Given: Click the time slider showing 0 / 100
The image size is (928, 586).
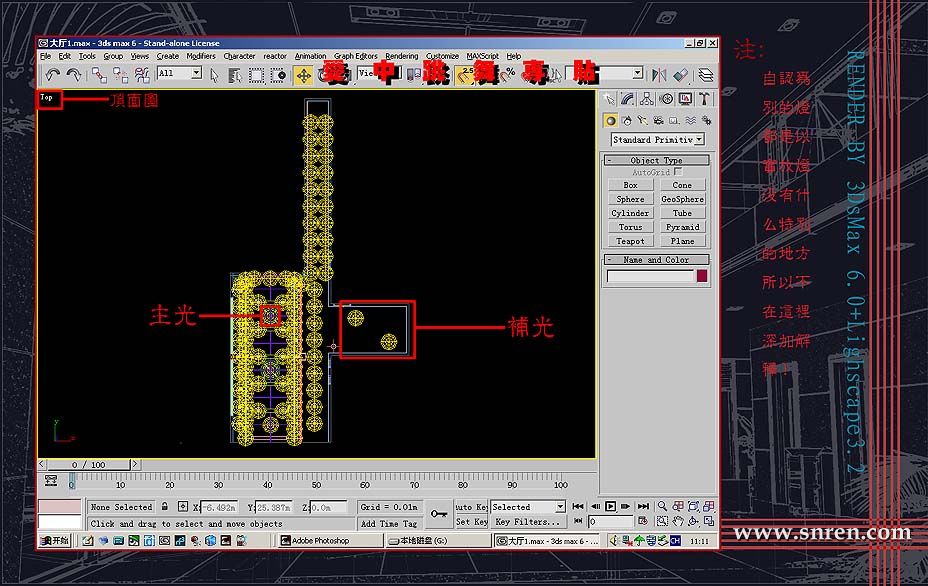Looking at the screenshot, I should pyautogui.click(x=89, y=465).
